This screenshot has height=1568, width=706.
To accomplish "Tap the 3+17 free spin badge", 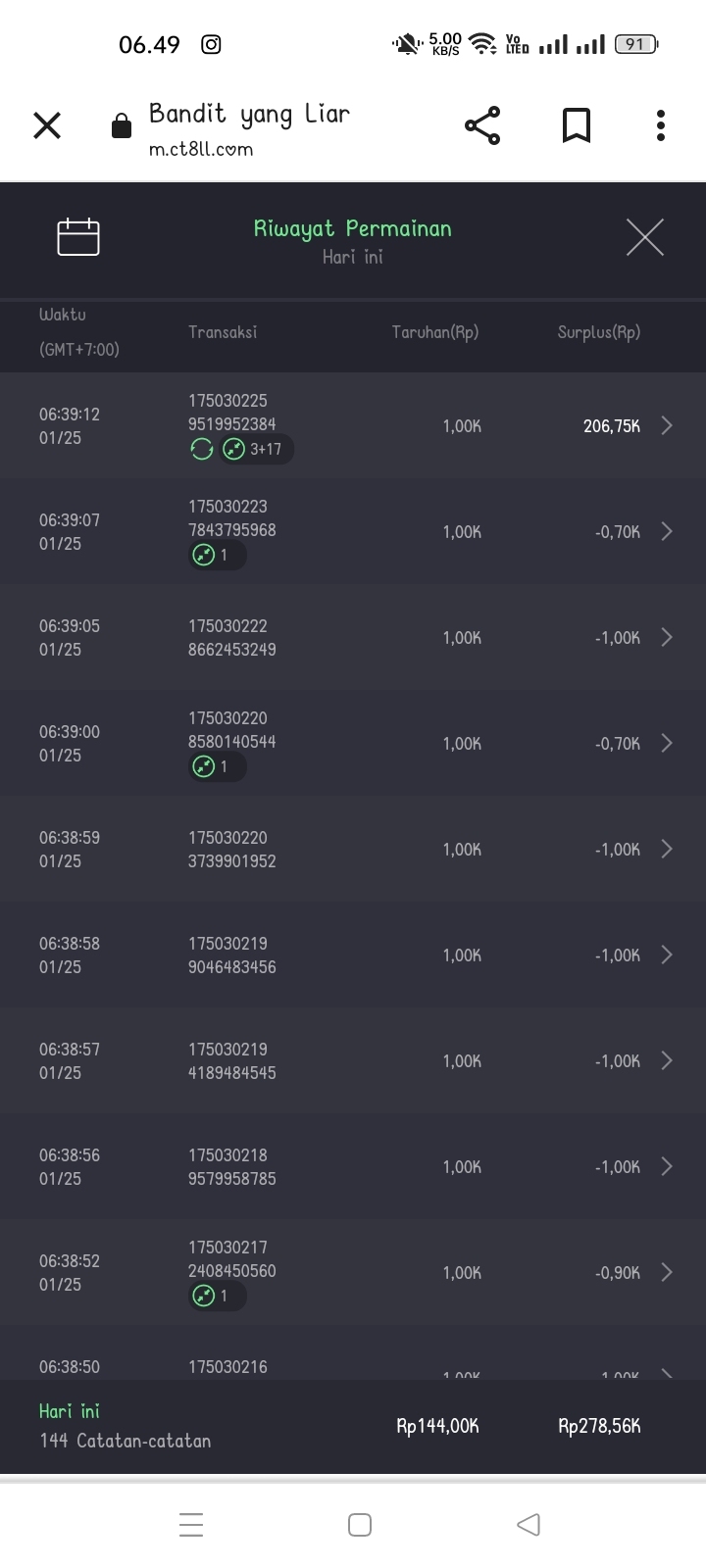I will pos(255,450).
